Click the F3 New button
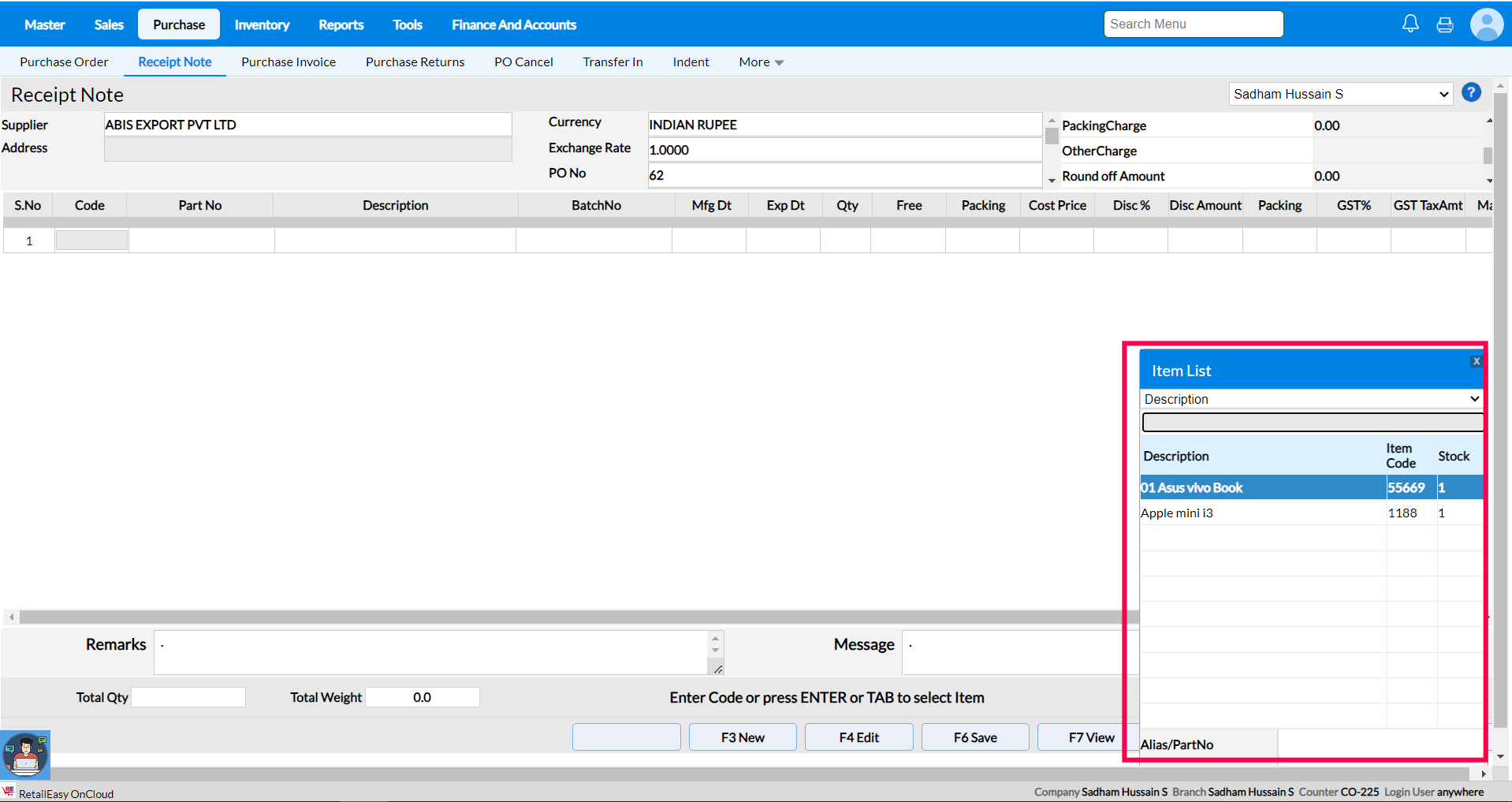This screenshot has height=802, width=1512. coord(742,737)
